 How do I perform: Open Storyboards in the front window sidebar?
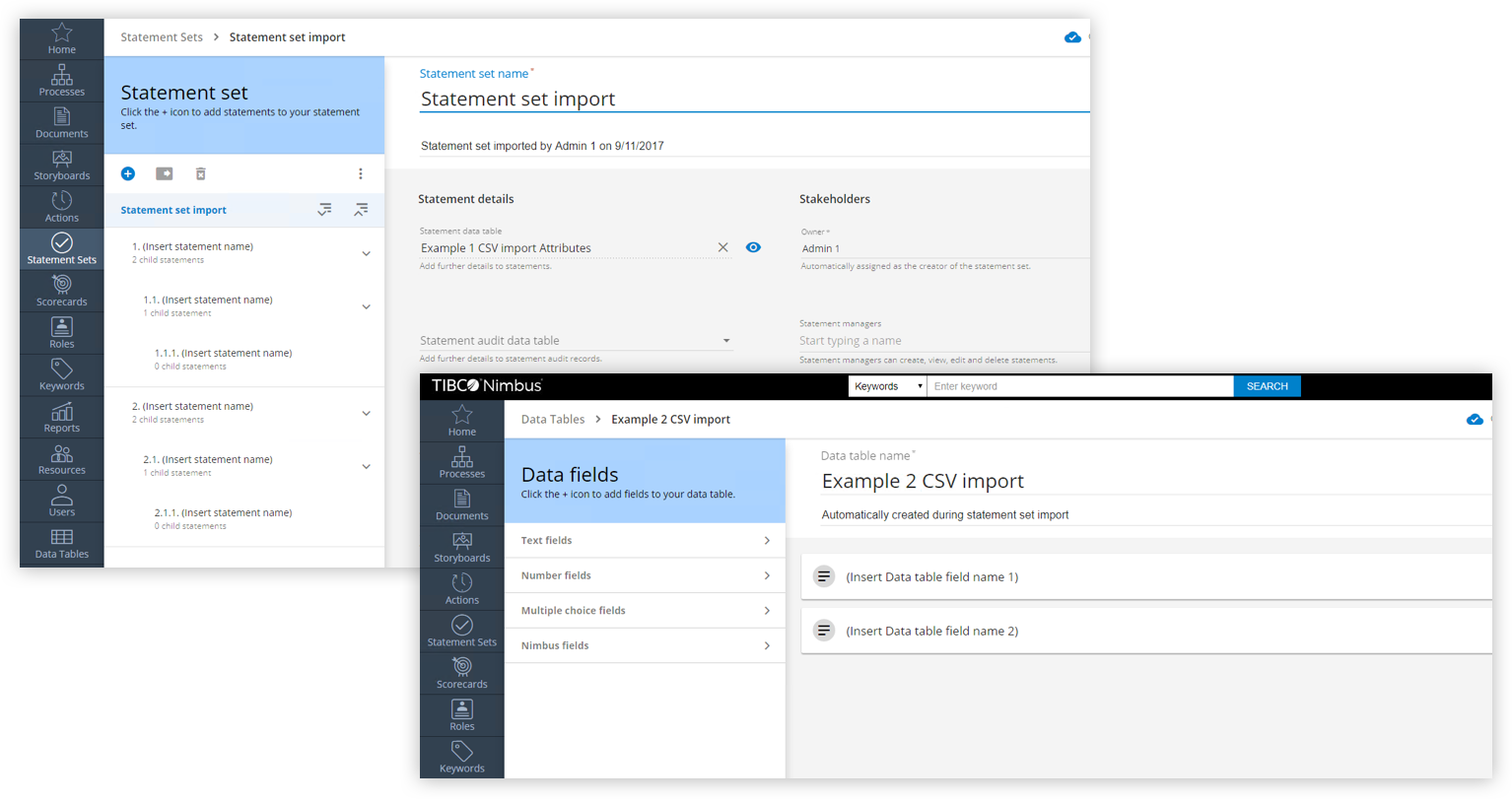(x=462, y=548)
